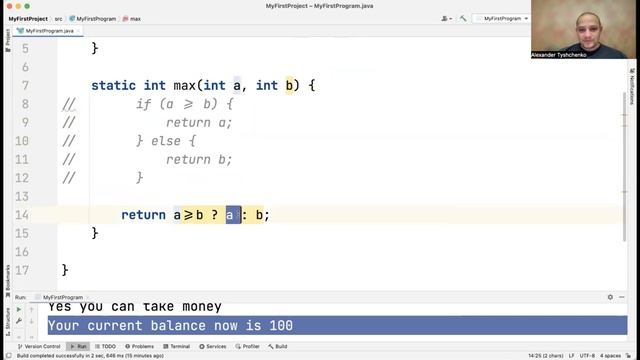Close the MyFirstProgram.java editor tab

coord(78,31)
